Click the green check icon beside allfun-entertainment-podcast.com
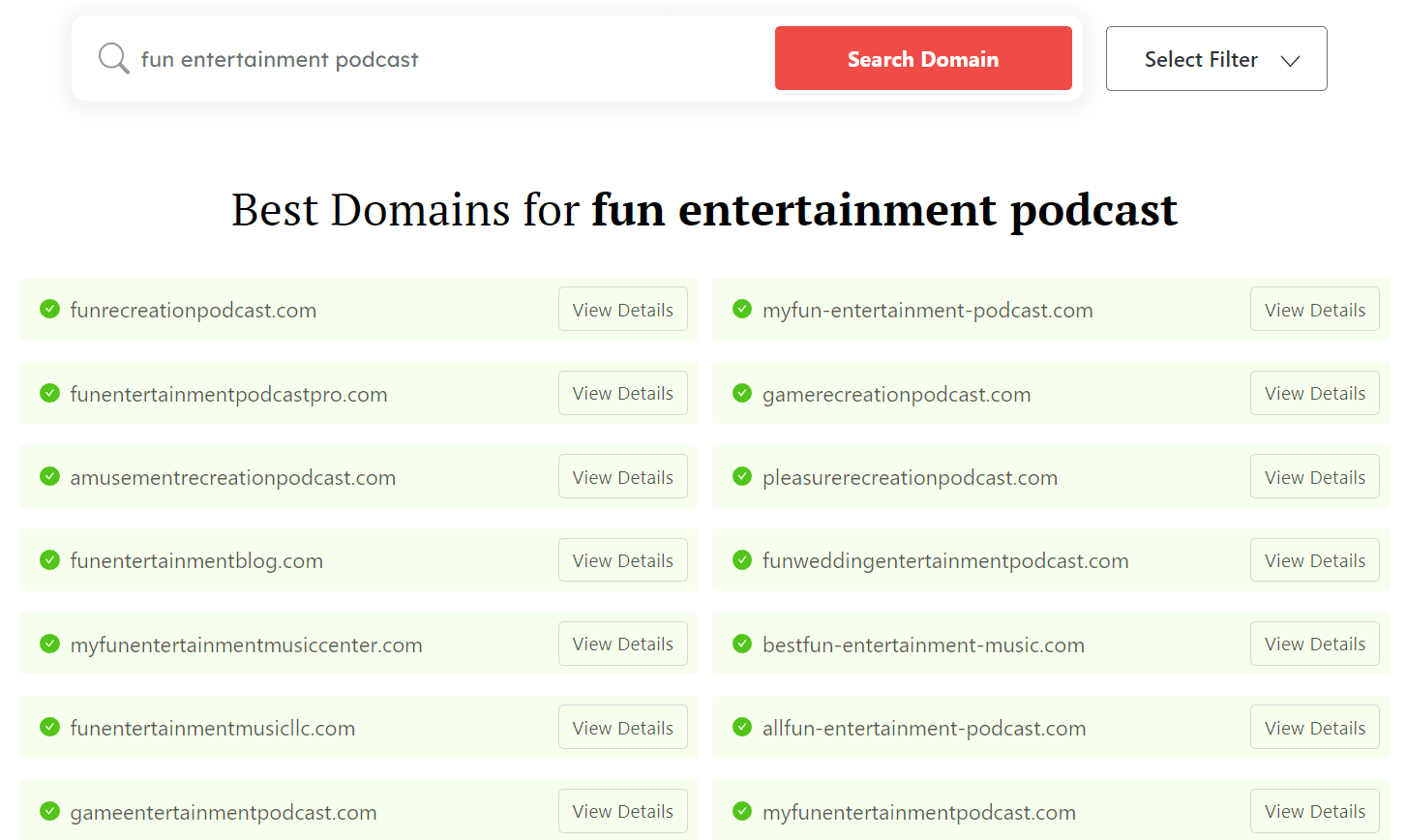Image resolution: width=1406 pixels, height=840 pixels. 742,727
